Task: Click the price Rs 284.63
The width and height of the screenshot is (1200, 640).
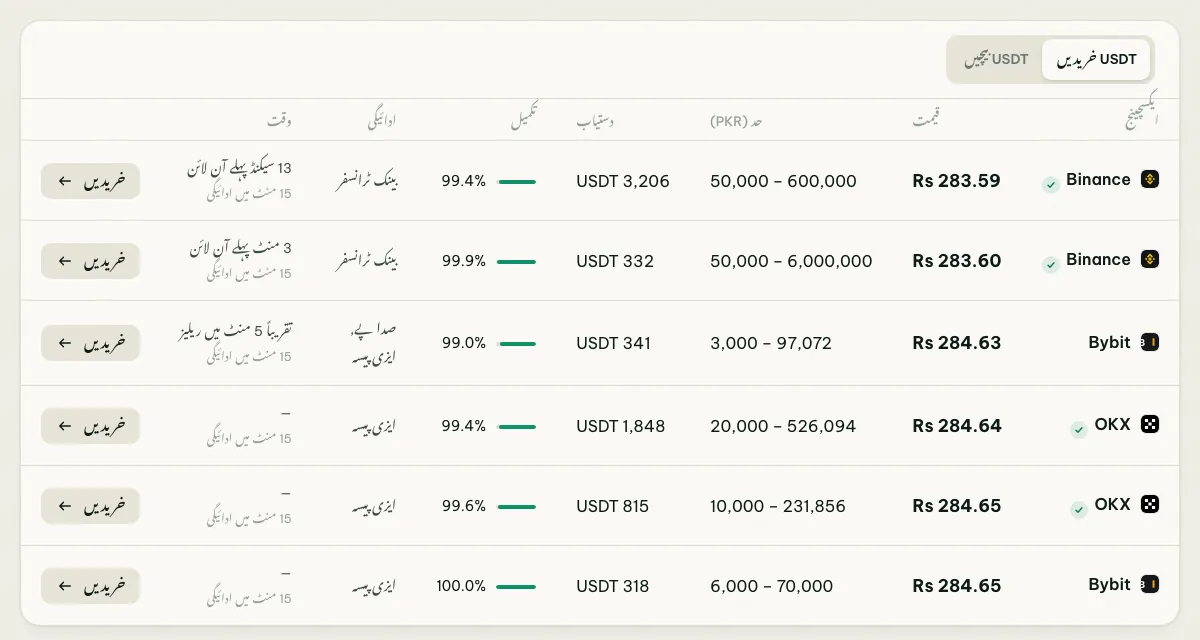Action: pyautogui.click(x=956, y=343)
